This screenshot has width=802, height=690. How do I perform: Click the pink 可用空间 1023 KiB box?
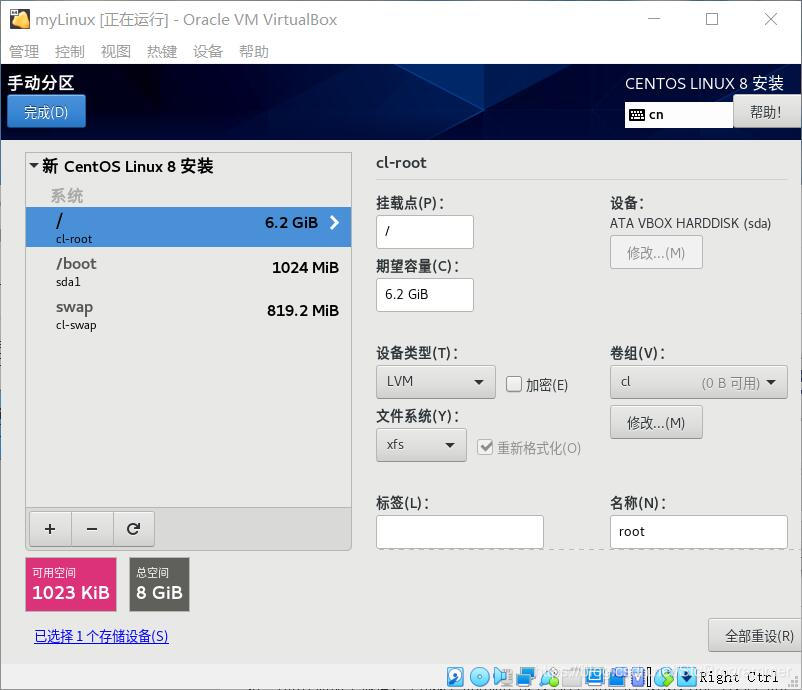(x=71, y=584)
